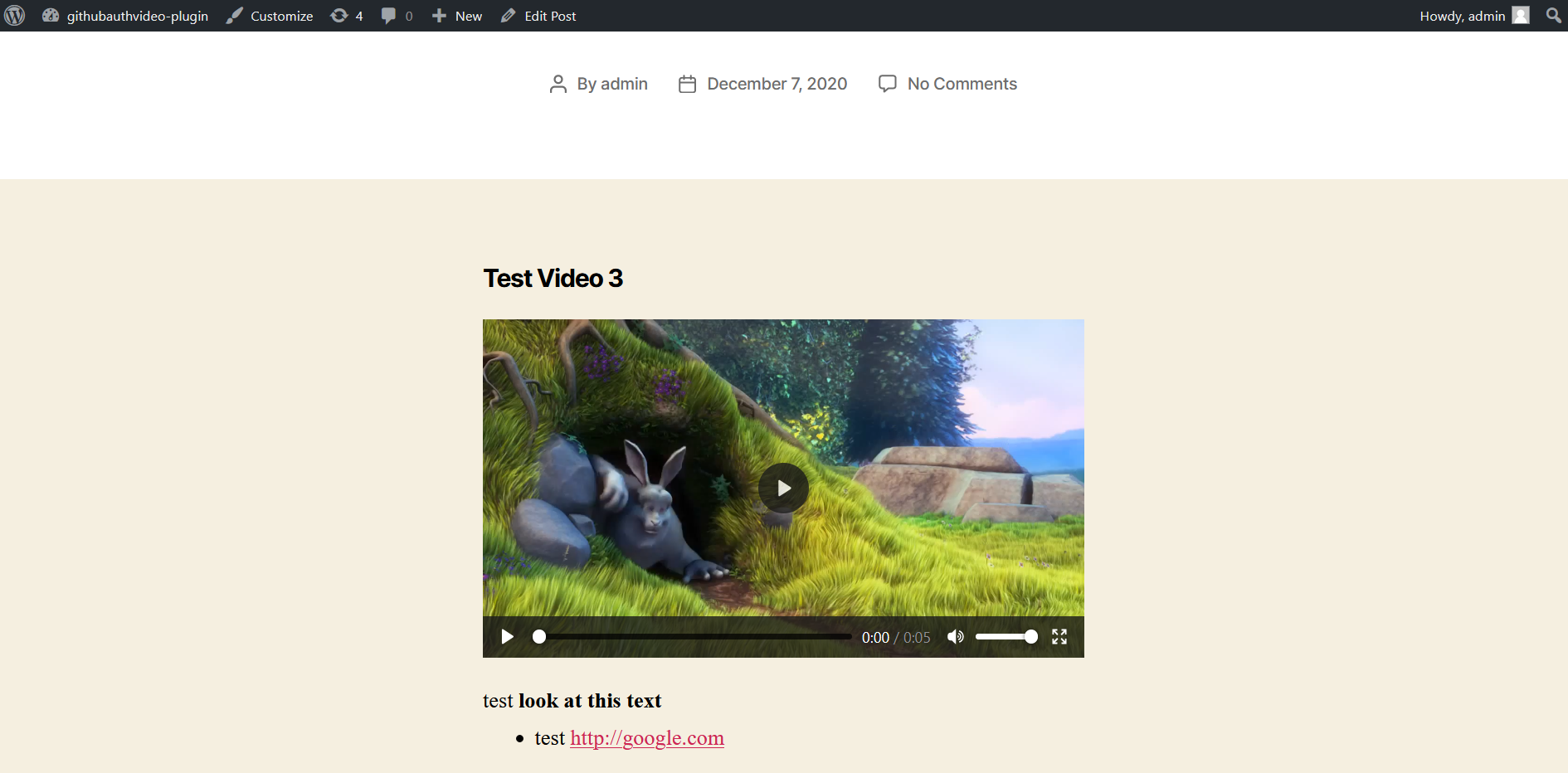Click the speech bubble comments icon

[388, 16]
